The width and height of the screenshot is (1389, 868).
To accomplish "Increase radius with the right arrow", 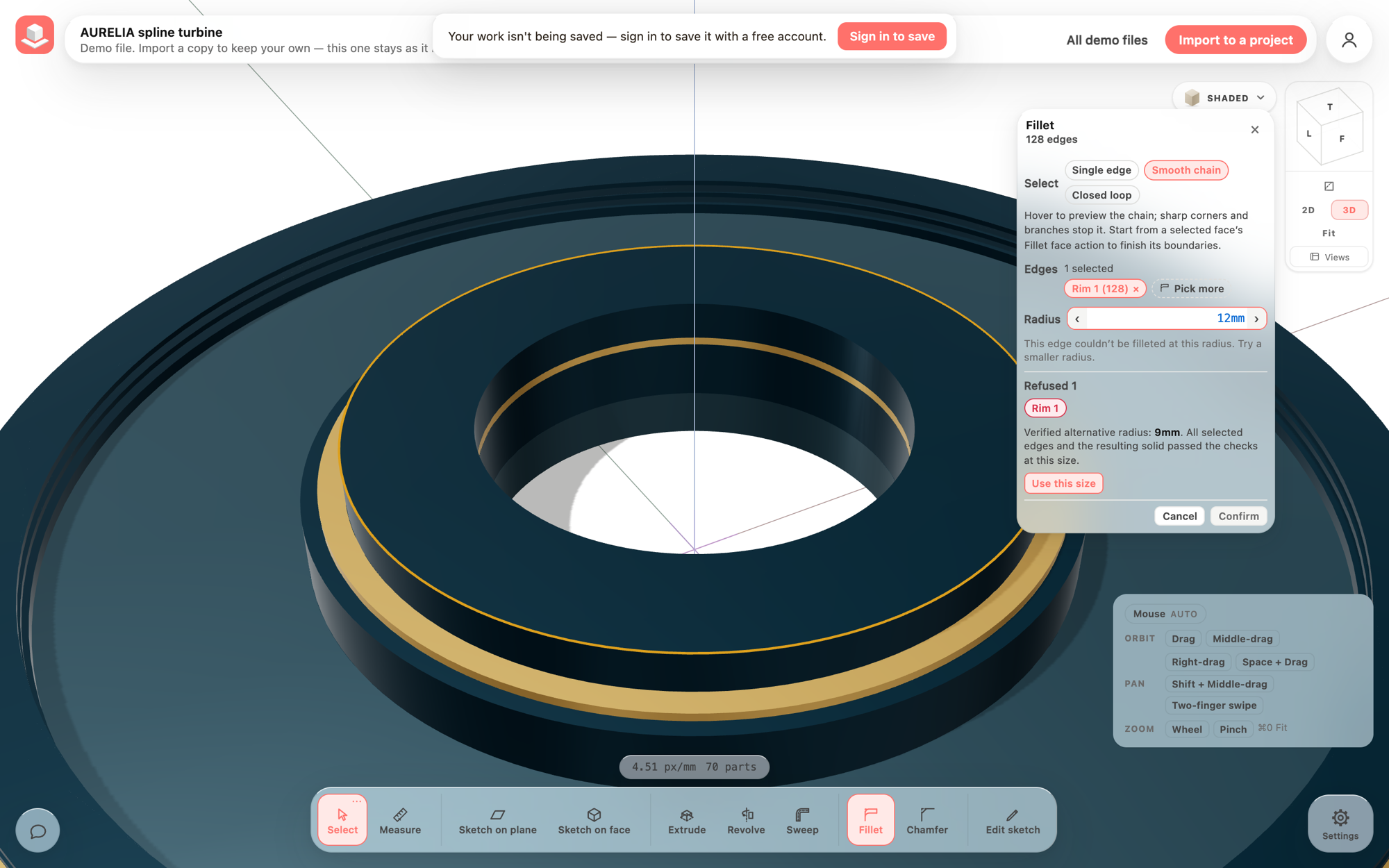I will point(1256,319).
